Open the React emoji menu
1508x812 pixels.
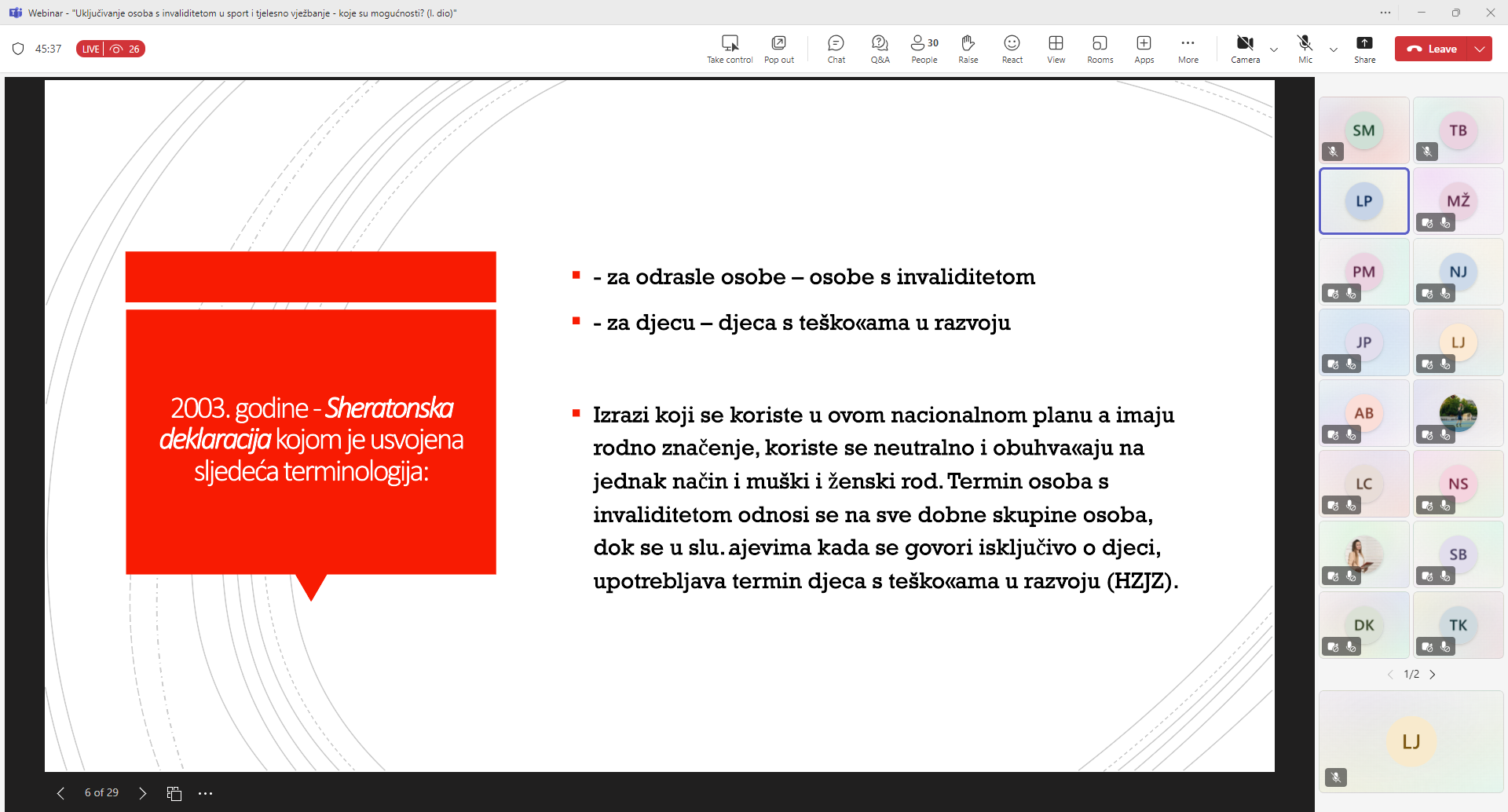click(1012, 49)
